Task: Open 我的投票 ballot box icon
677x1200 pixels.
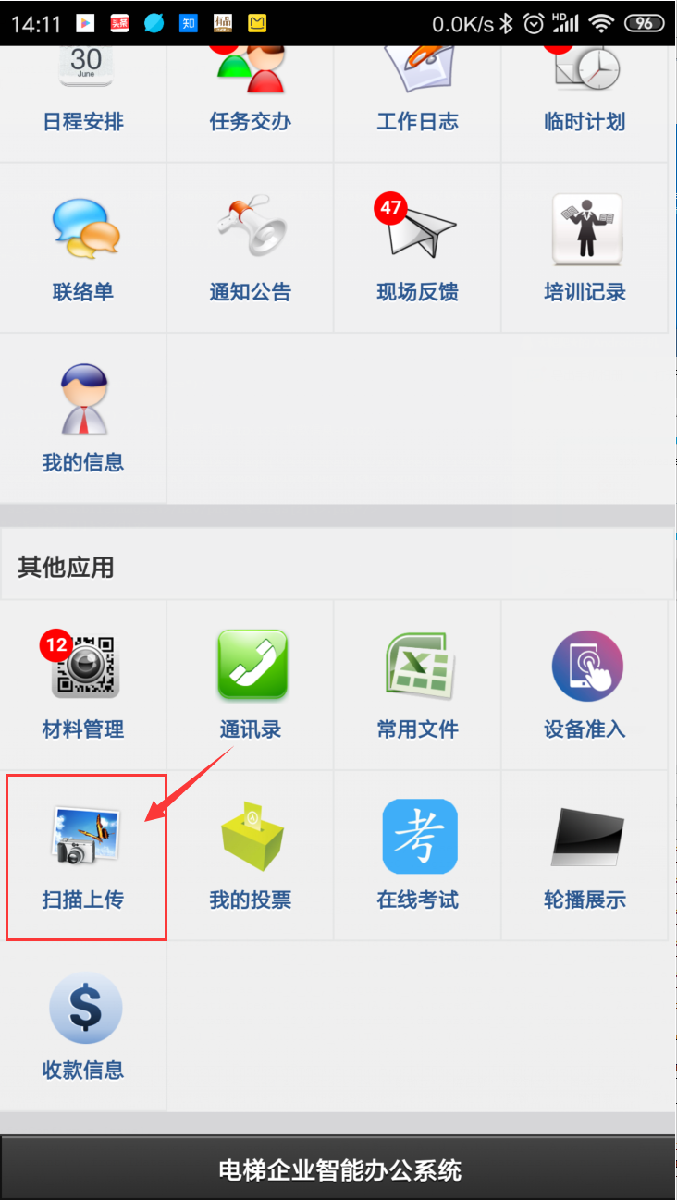Action: tap(252, 837)
